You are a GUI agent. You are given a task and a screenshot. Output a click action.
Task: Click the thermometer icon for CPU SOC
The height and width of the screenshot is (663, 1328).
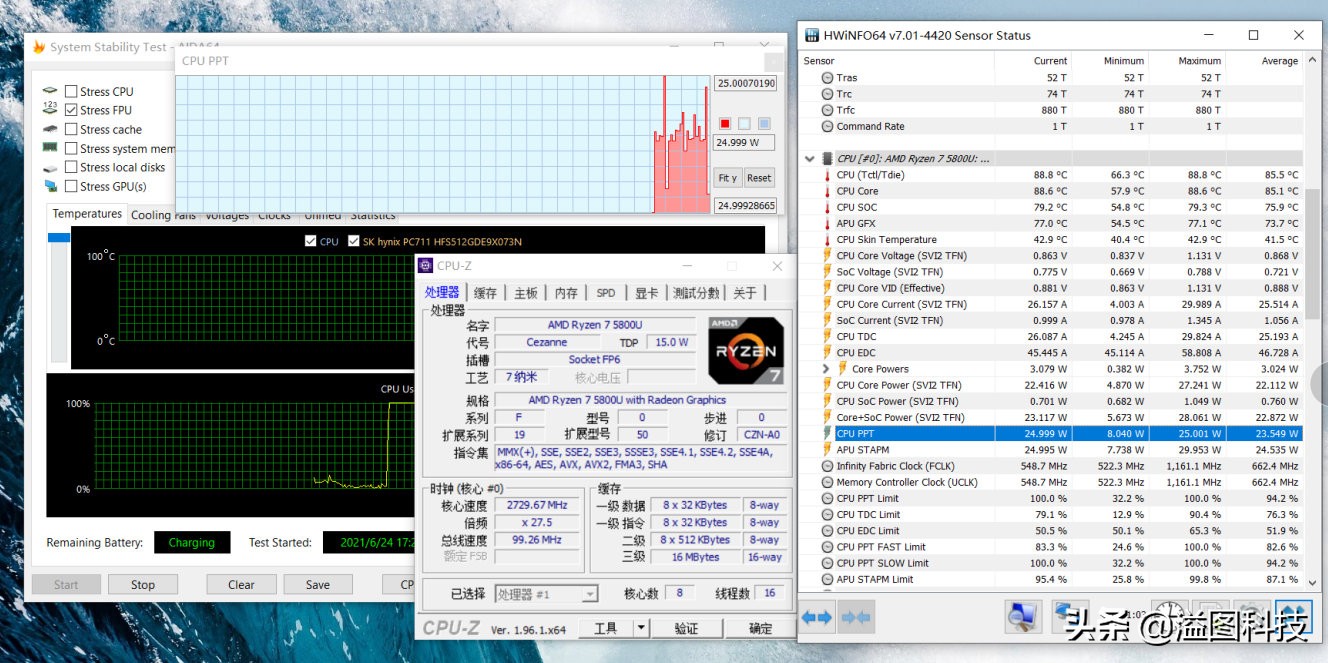(x=827, y=207)
